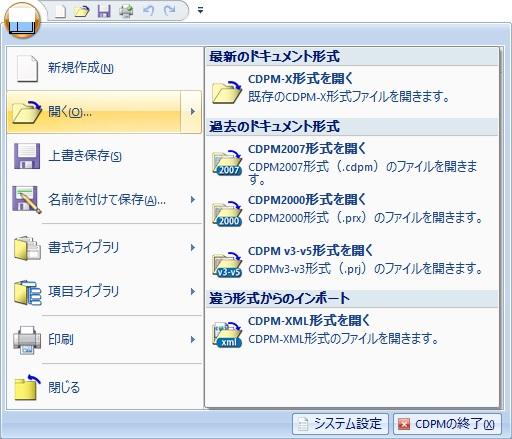The width and height of the screenshot is (512, 439).
Task: Select 閉じる menu item
Action: (x=104, y=387)
